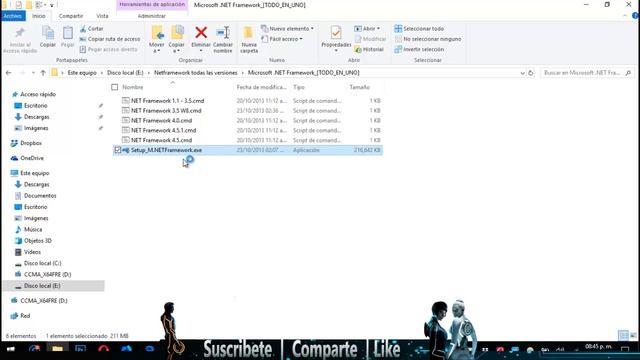Switch to the Vista ribbon tab
The image size is (640, 360).
tap(102, 16)
